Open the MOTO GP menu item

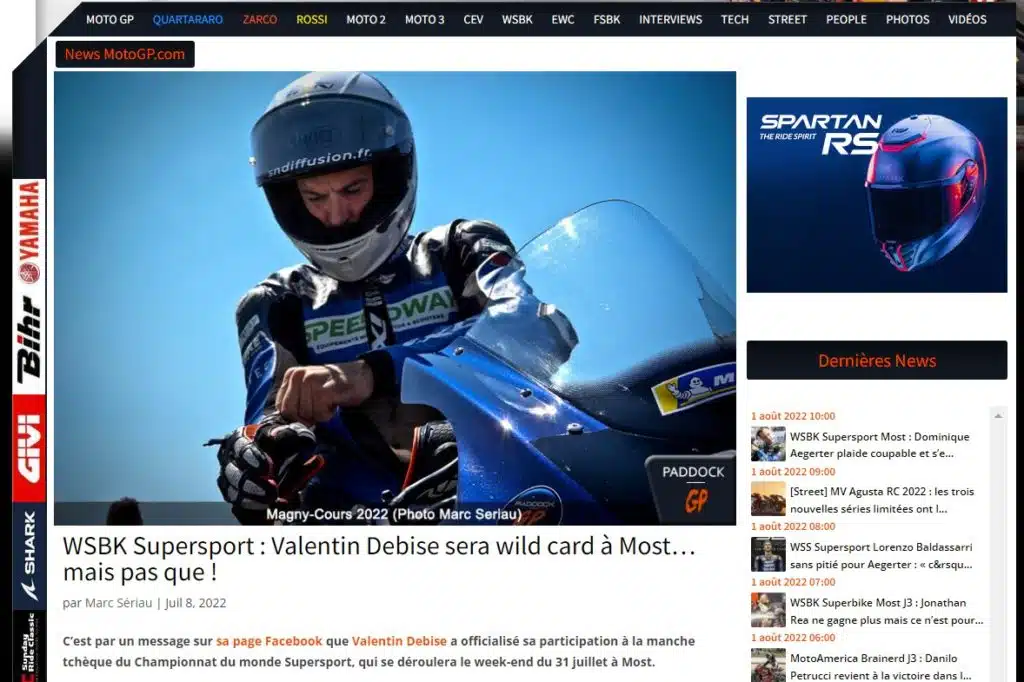110,20
